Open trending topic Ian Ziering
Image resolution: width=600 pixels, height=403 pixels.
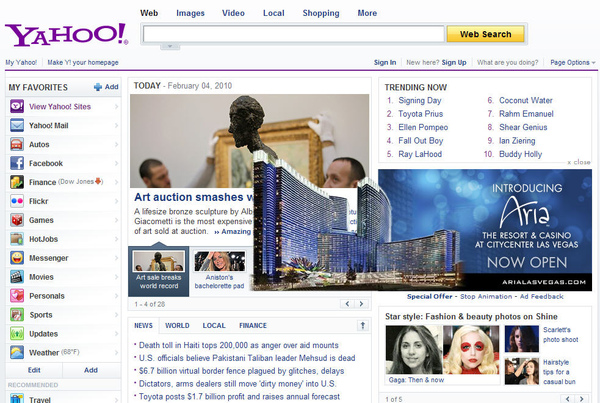coord(517,141)
